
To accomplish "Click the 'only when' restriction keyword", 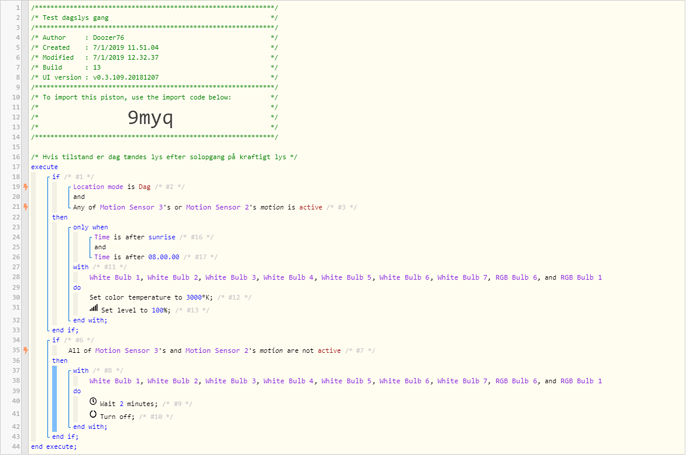I will click(91, 227).
